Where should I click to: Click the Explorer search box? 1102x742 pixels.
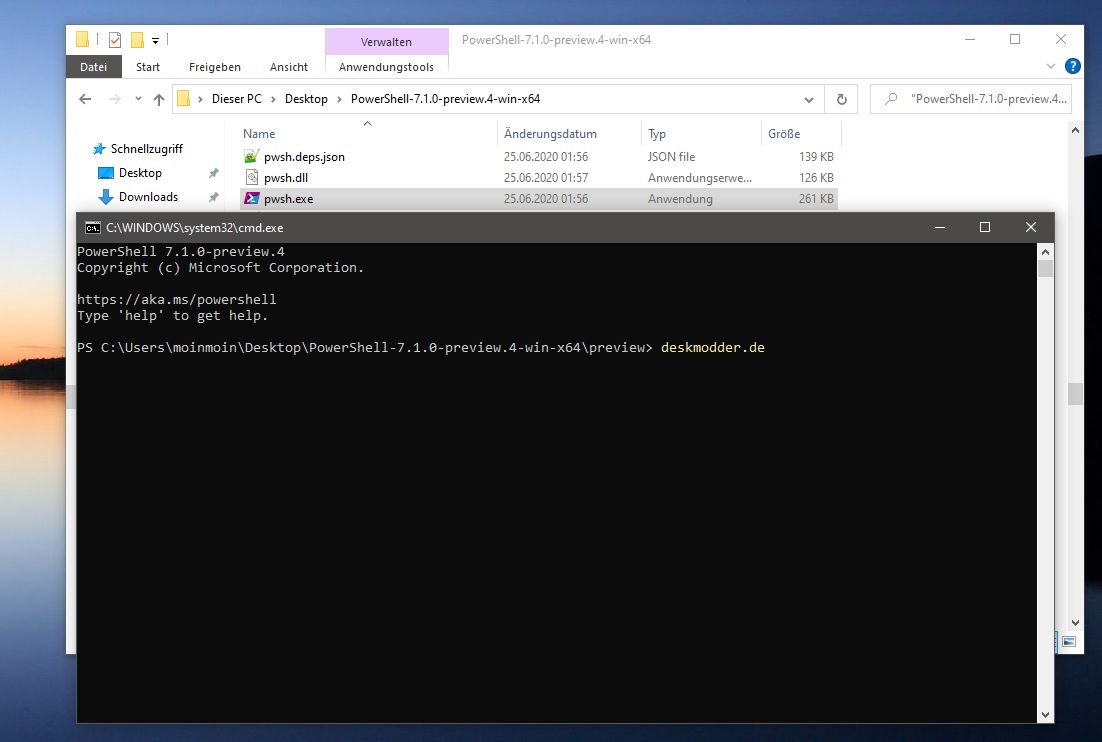coord(971,99)
